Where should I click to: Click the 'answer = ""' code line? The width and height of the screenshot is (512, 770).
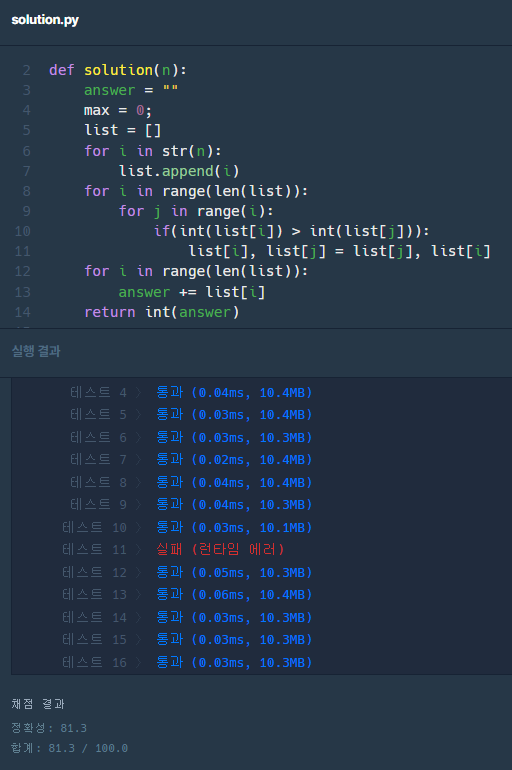pyautogui.click(x=131, y=90)
